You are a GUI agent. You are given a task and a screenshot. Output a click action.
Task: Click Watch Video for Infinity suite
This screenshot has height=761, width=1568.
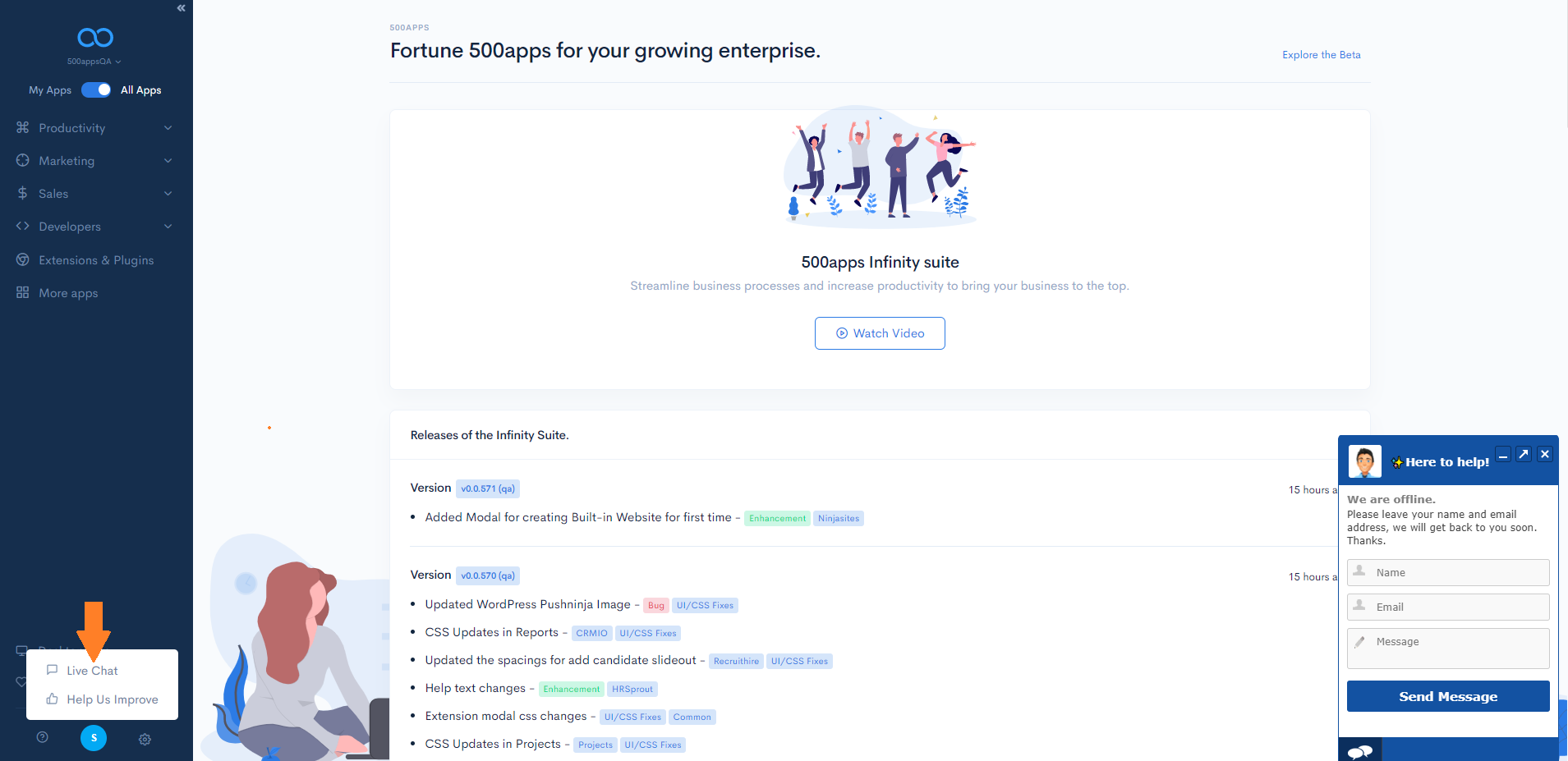[879, 332]
